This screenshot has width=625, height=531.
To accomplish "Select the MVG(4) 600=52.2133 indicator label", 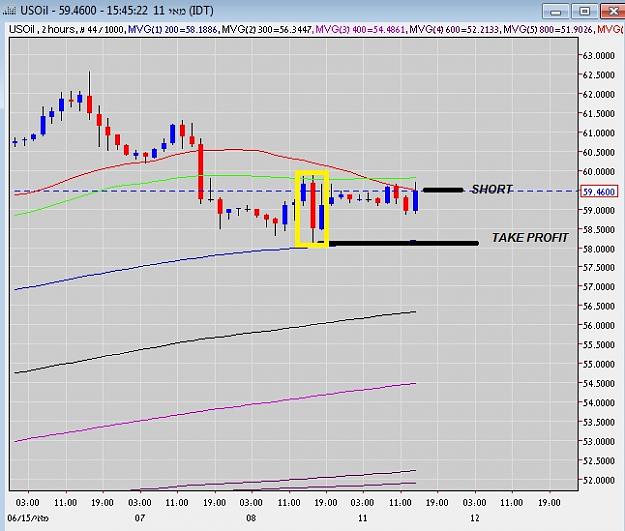I will pos(454,30).
